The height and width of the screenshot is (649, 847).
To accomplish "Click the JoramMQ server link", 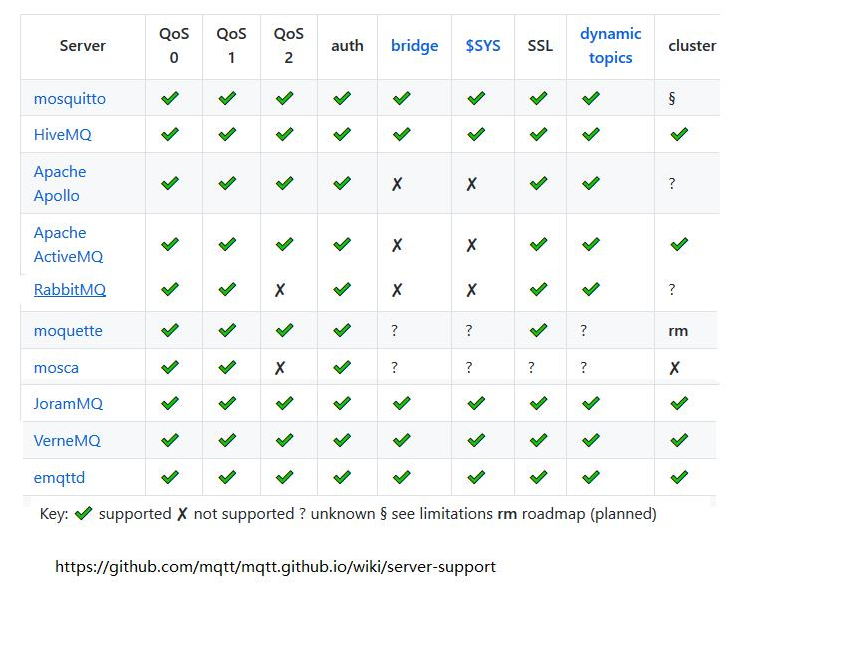I will pyautogui.click(x=68, y=403).
